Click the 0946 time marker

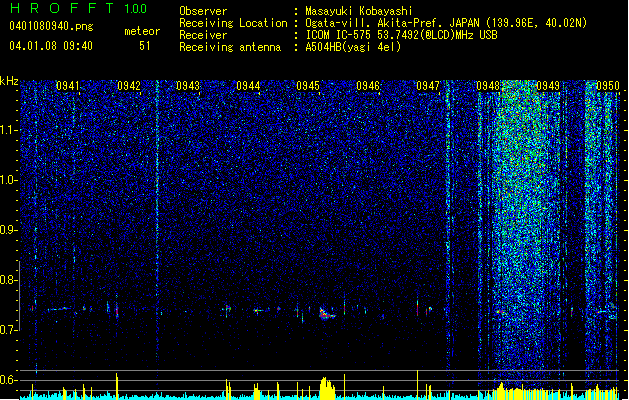click(368, 86)
